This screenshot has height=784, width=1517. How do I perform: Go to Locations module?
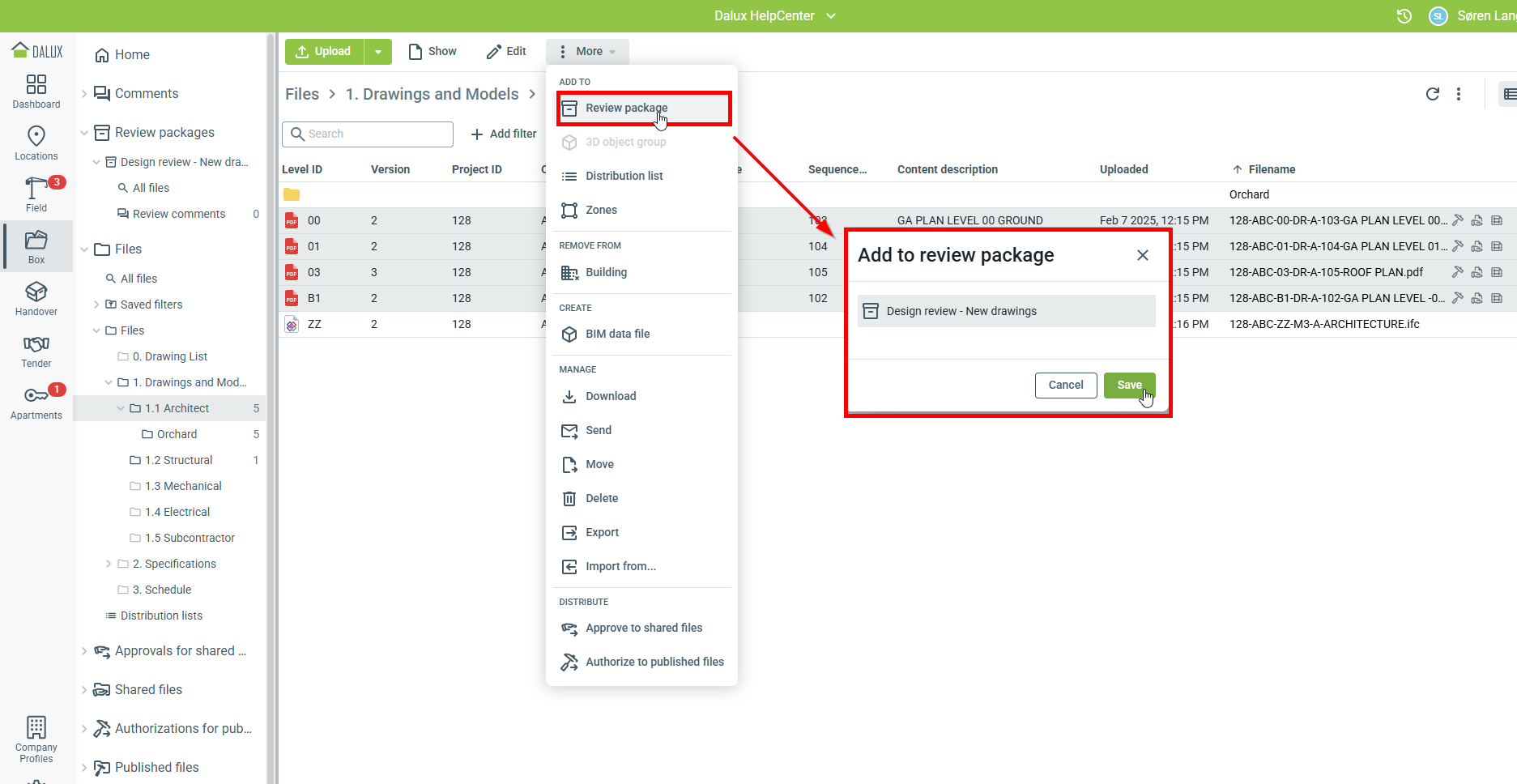point(36,143)
